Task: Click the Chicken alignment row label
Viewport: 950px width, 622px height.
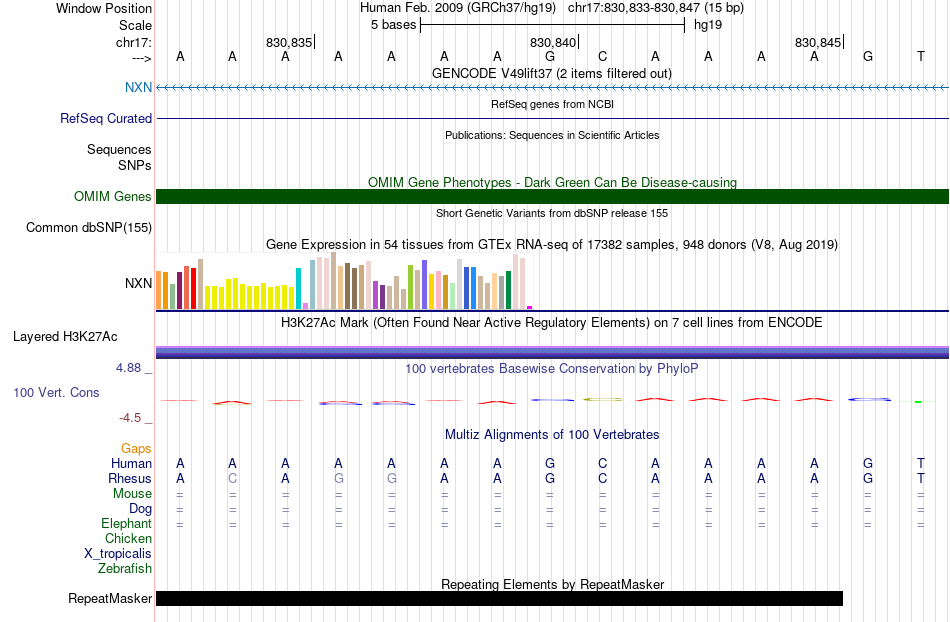Action: (128, 538)
